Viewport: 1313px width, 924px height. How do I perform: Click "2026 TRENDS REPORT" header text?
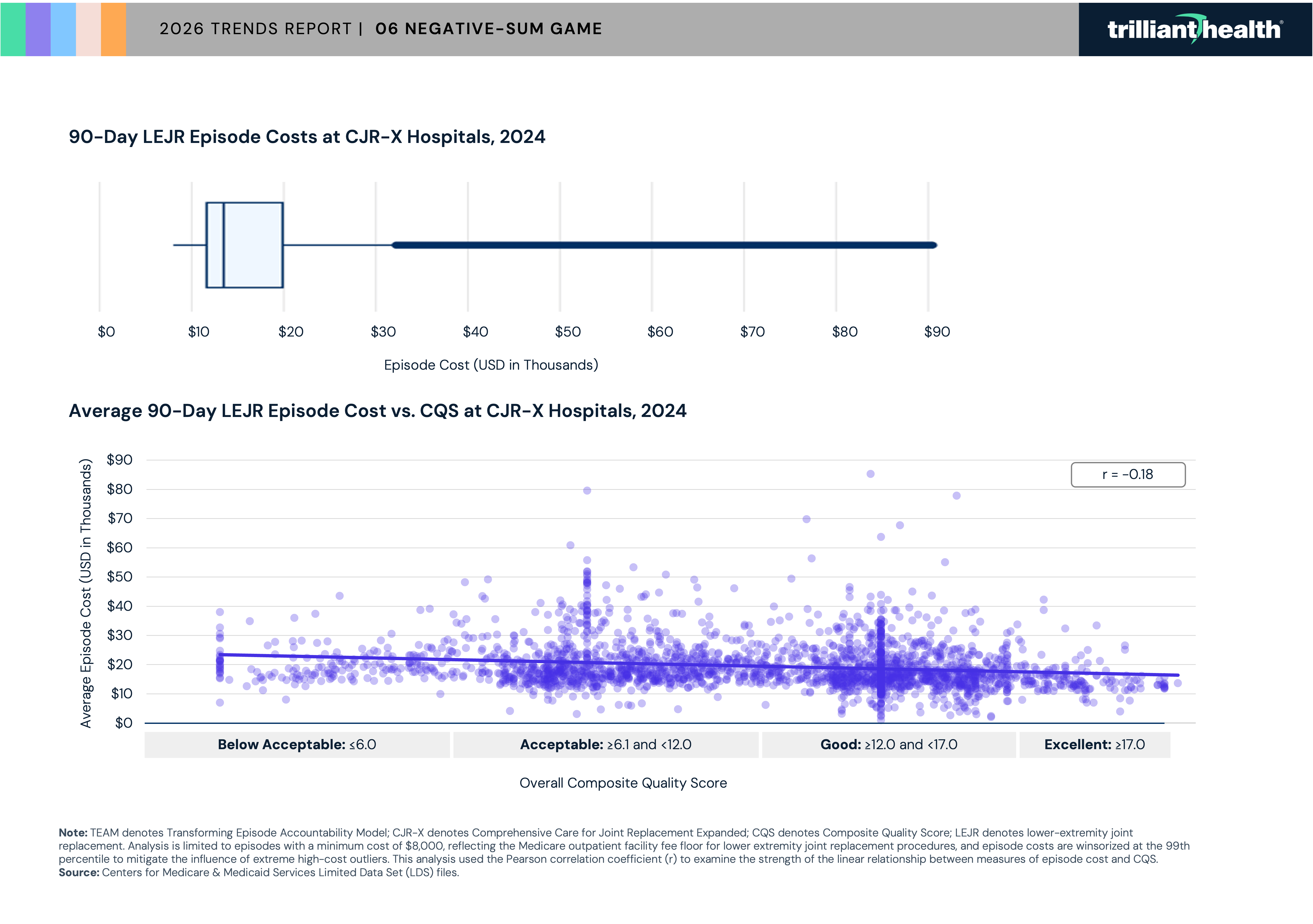click(x=256, y=29)
